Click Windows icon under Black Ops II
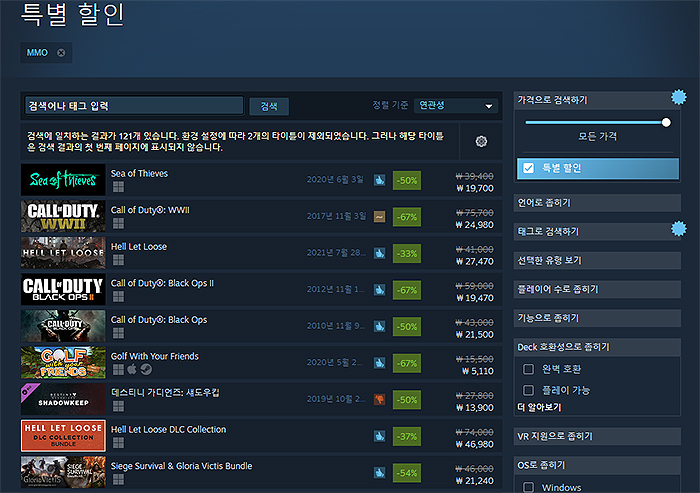Screen dimensions: 700x493 pos(118,297)
